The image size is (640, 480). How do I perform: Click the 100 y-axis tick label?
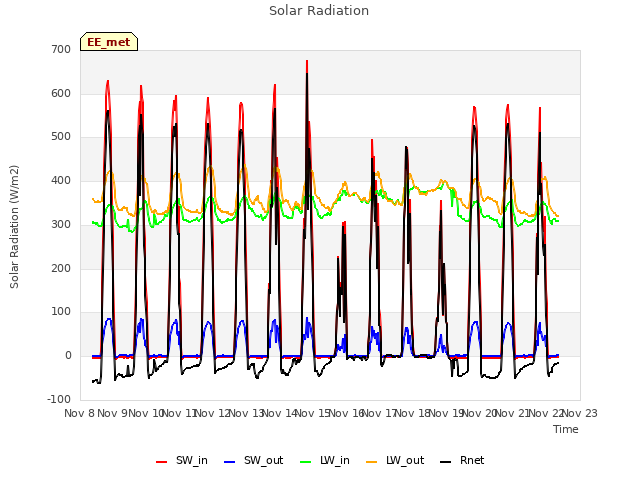pyautogui.click(x=61, y=312)
